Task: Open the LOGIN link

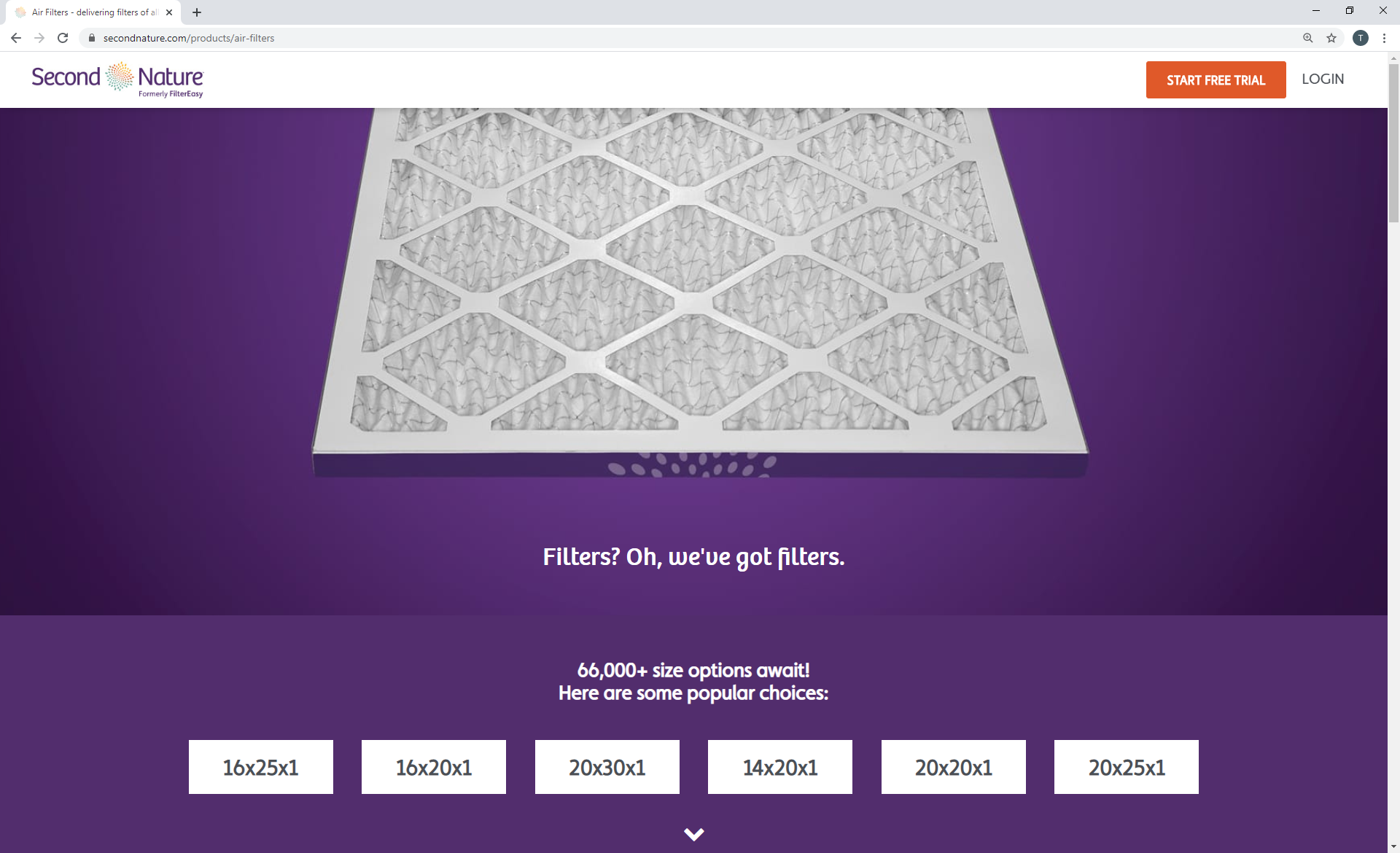Action: tap(1323, 79)
